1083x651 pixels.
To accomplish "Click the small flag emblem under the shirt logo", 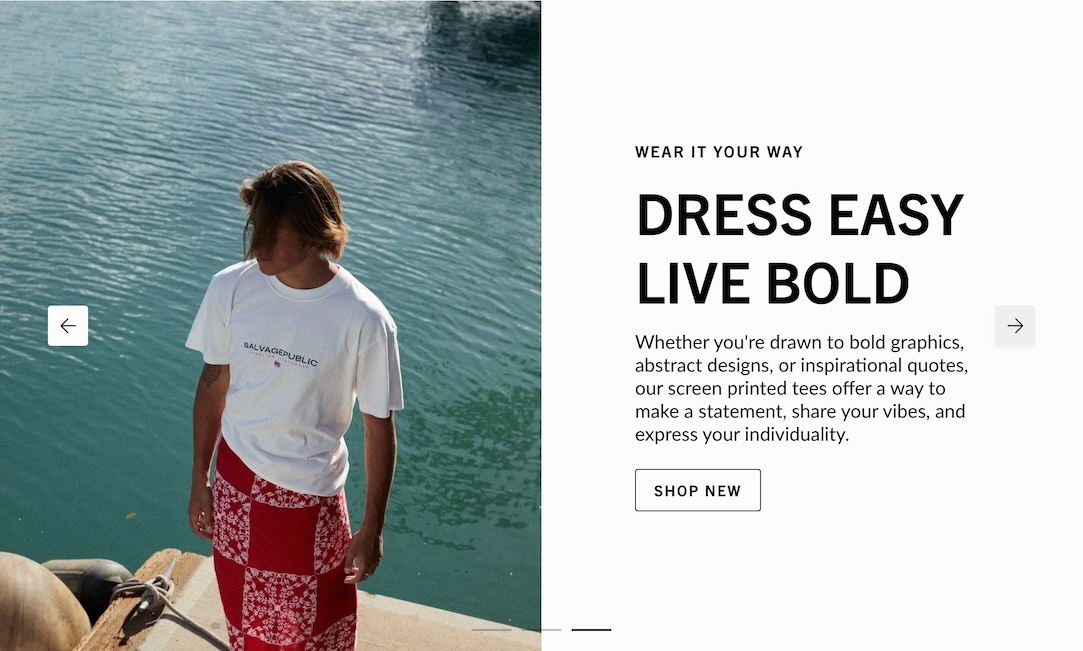I will coord(277,363).
